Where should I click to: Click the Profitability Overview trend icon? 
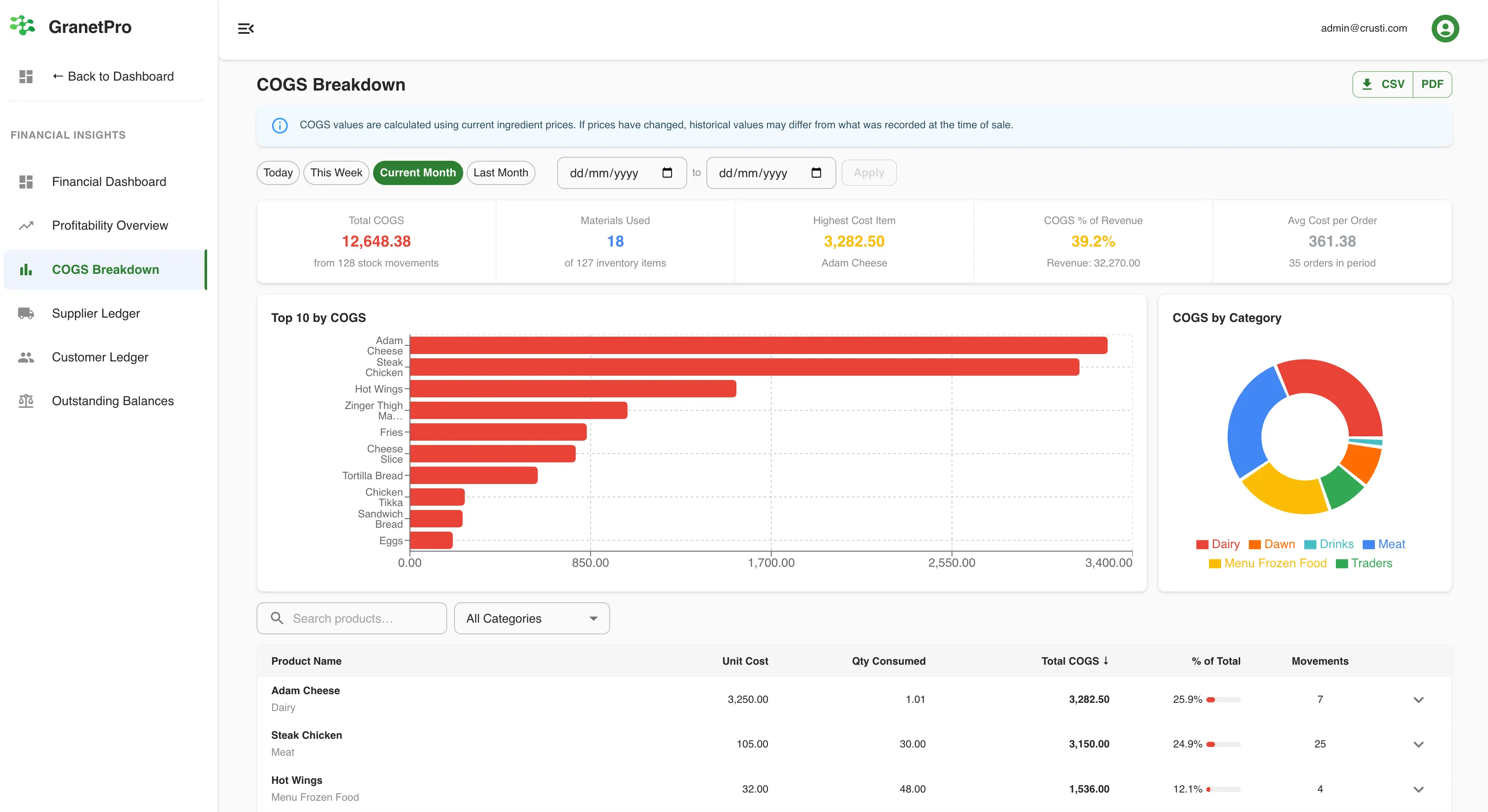(x=26, y=225)
